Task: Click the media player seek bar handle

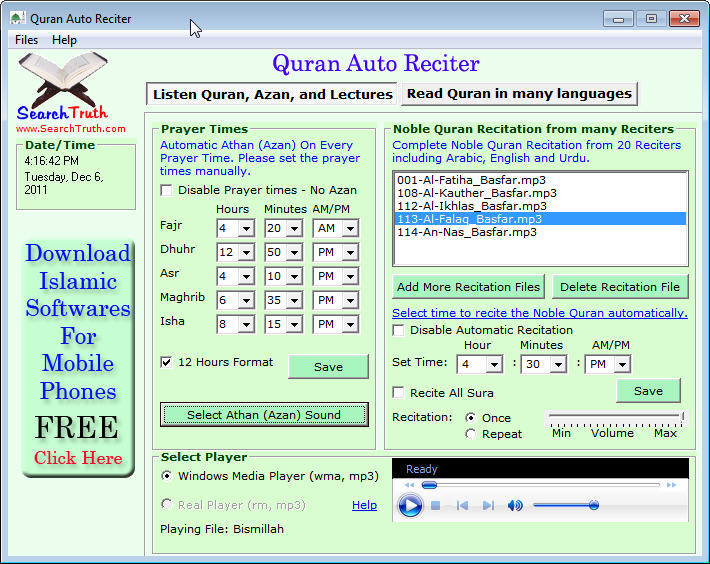Action: point(429,485)
